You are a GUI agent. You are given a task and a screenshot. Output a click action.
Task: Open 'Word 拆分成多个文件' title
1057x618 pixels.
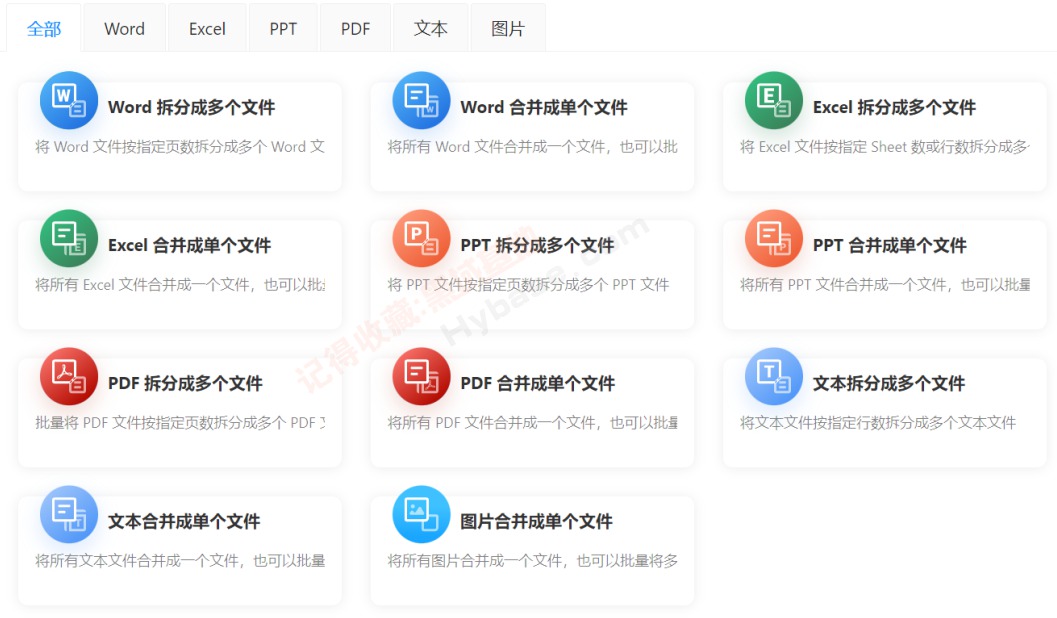pyautogui.click(x=191, y=107)
